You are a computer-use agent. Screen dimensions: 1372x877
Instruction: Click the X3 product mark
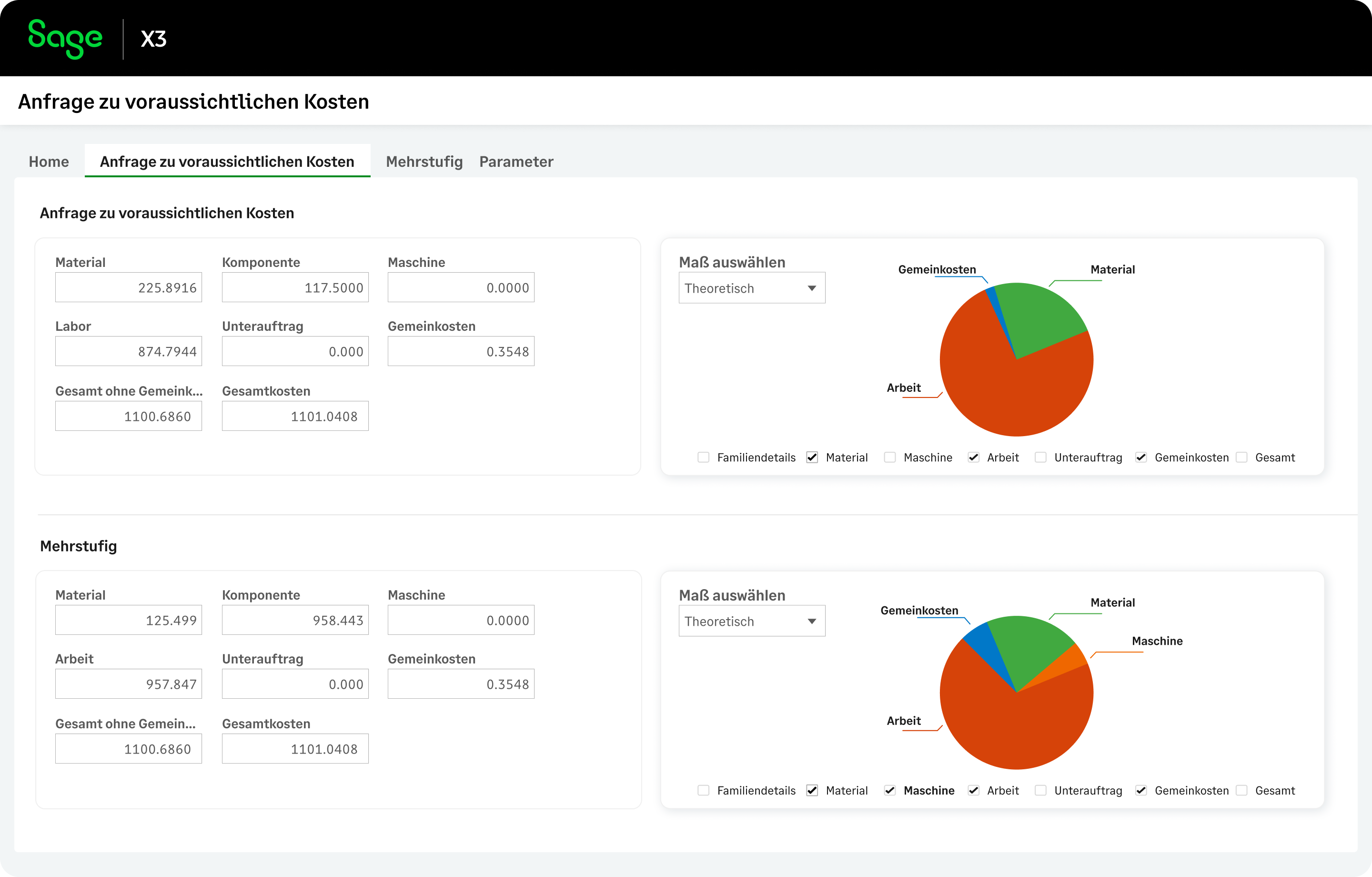coord(153,39)
